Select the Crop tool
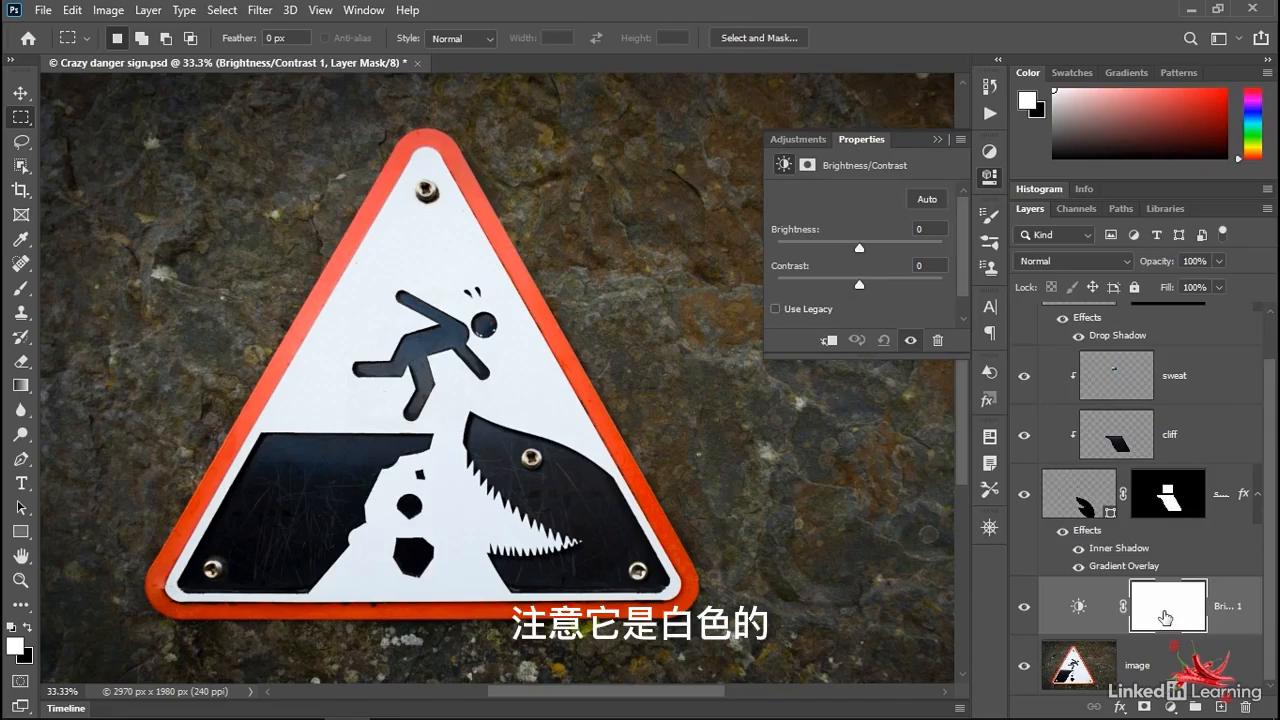Viewport: 1280px width, 720px height. tap(21, 190)
